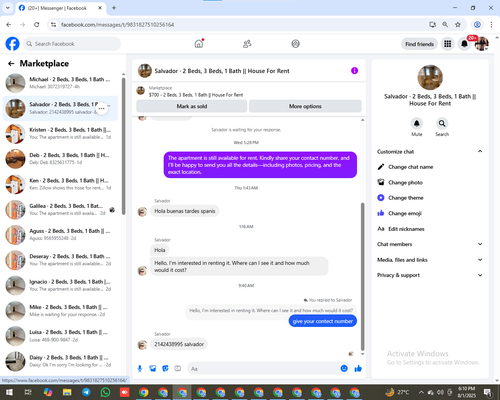Reload the page
Image resolution: width=500 pixels, height=400 pixels.
click(x=37, y=24)
